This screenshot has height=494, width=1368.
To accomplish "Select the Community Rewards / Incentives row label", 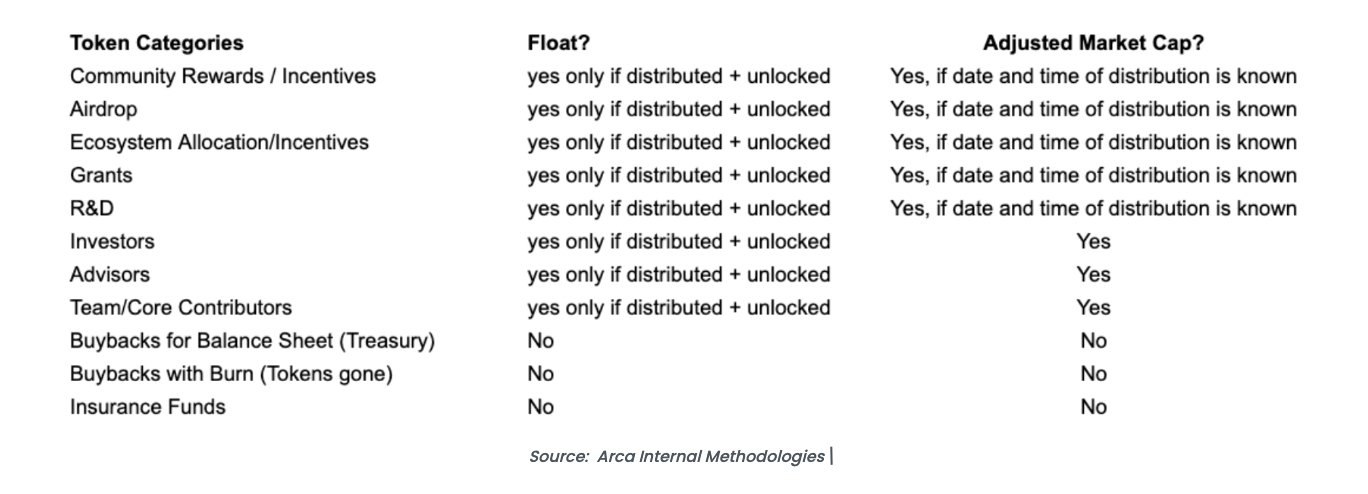I will (x=223, y=76).
